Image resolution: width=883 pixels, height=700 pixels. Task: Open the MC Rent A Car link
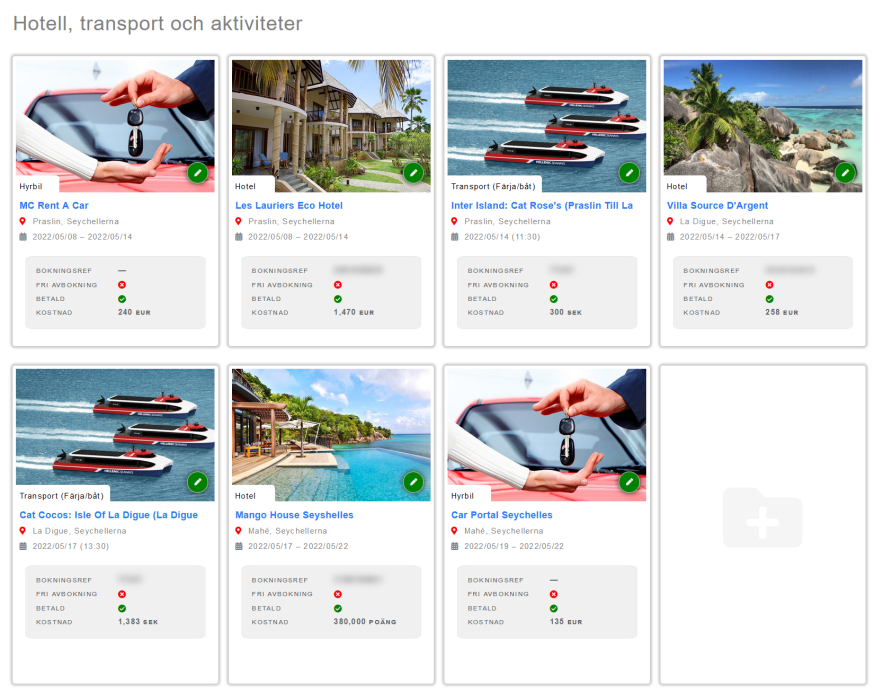[x=54, y=206]
